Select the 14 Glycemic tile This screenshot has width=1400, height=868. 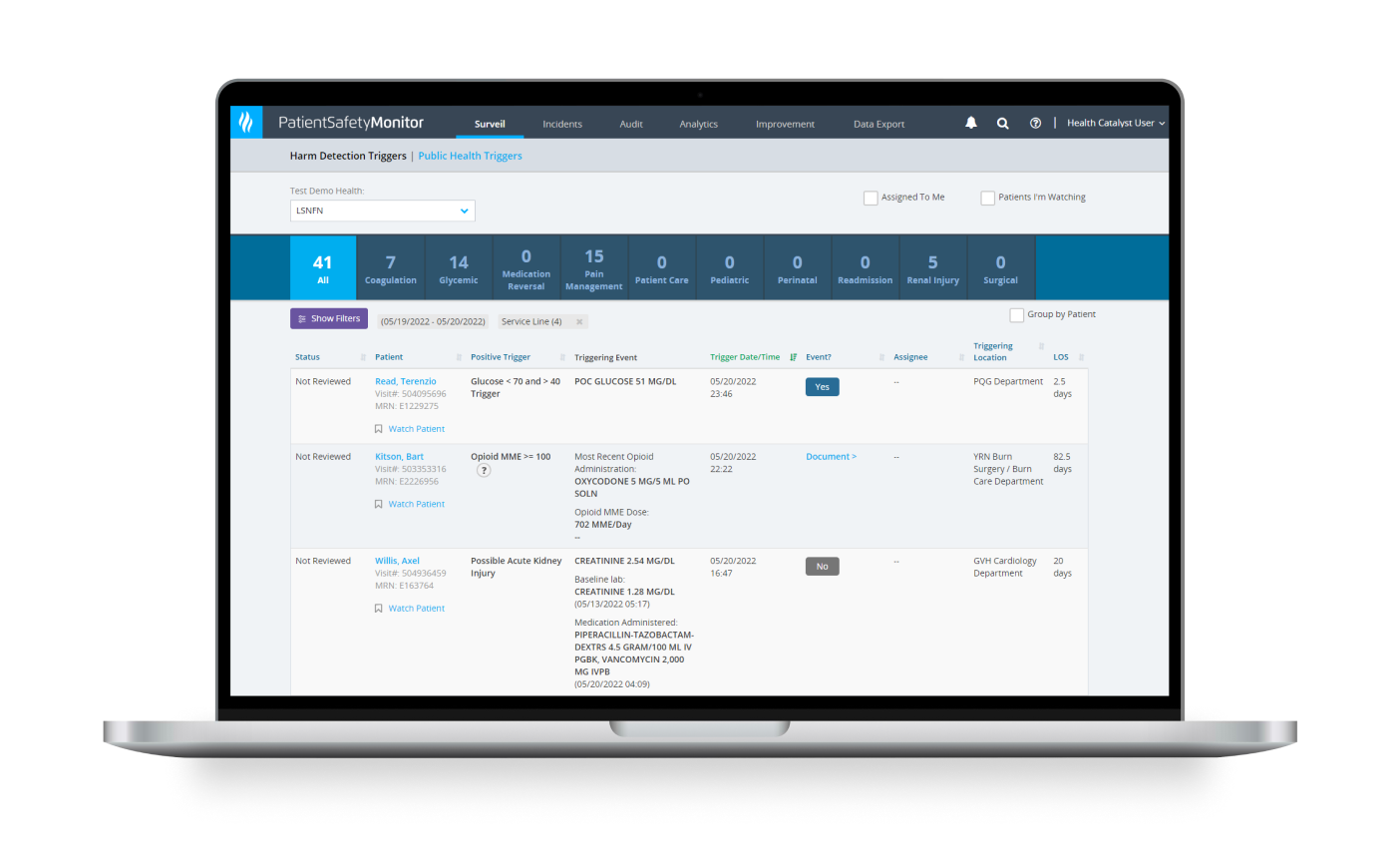tap(459, 267)
